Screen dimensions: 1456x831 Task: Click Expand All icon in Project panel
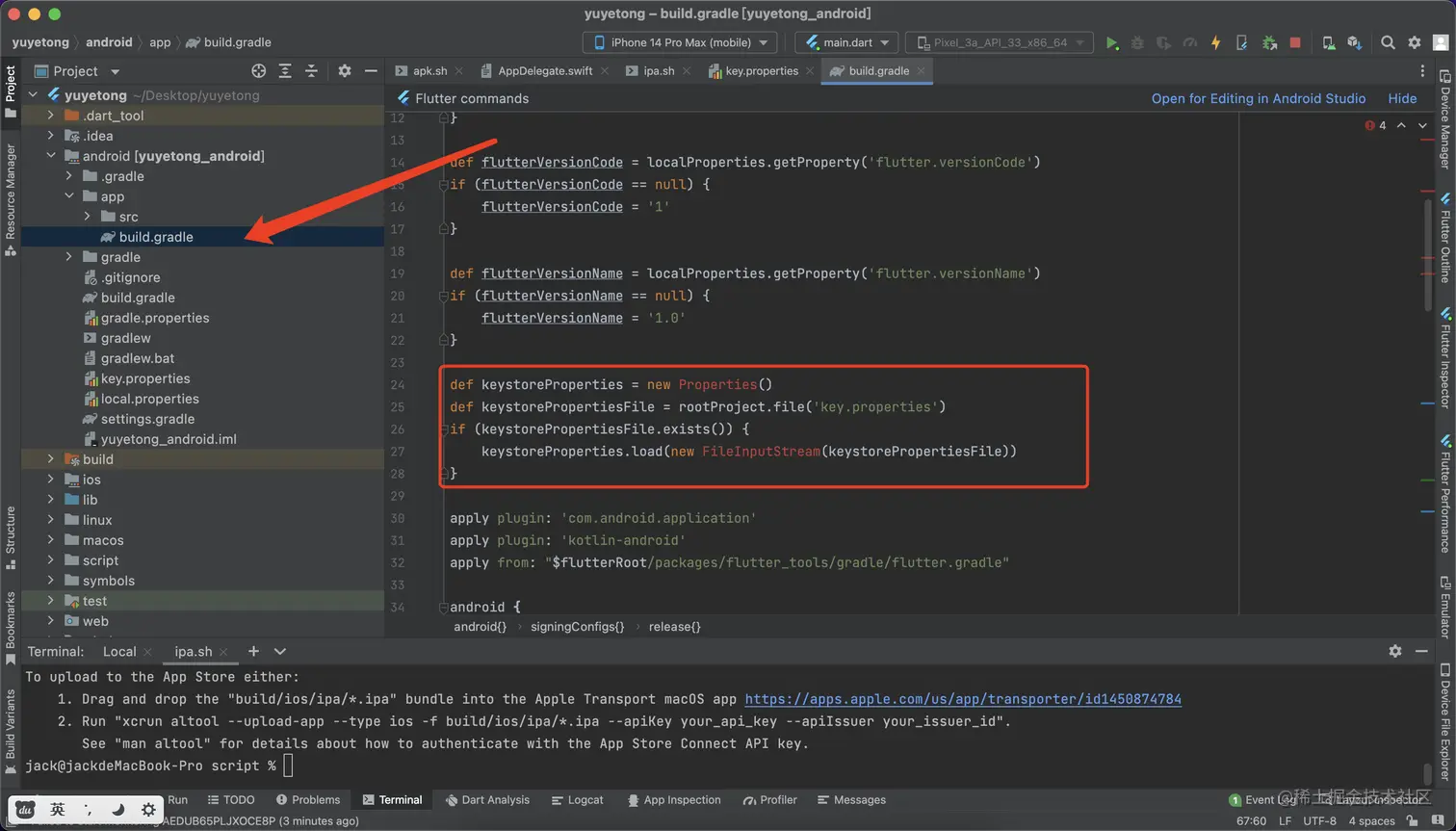(x=285, y=71)
